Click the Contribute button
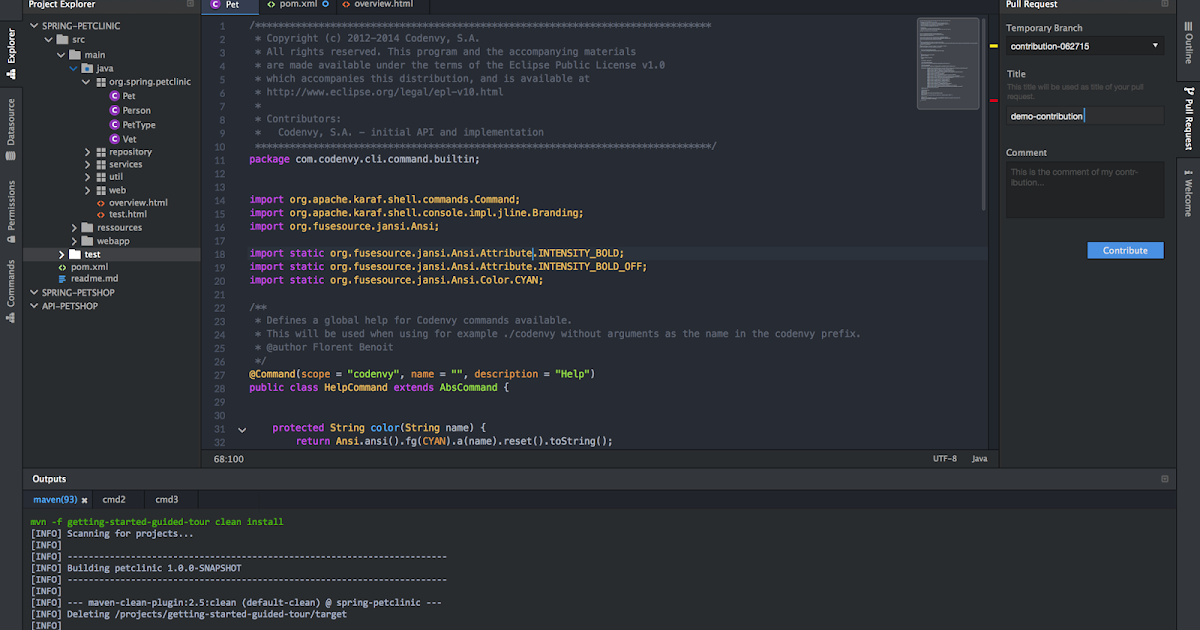This screenshot has height=630, width=1200. point(1125,250)
